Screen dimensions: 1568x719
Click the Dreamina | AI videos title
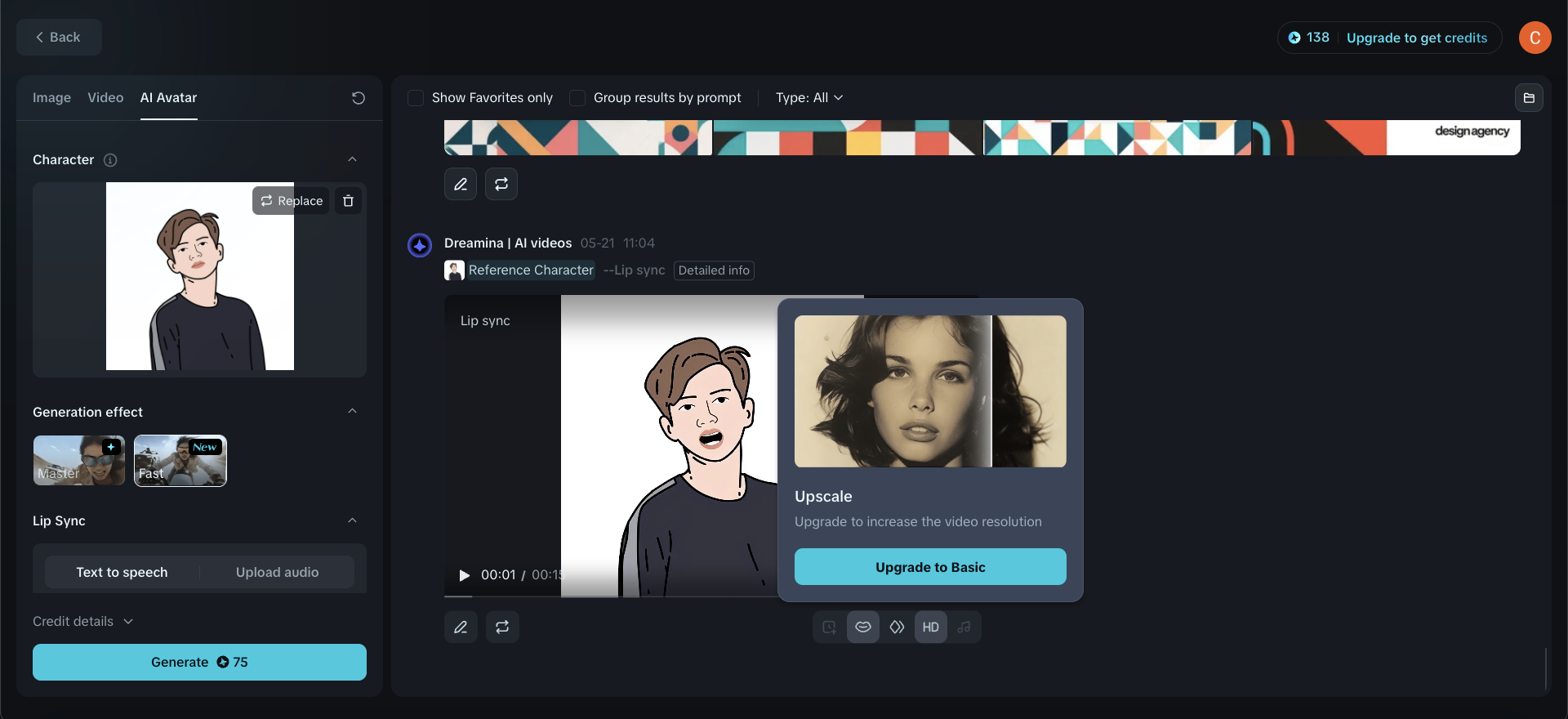click(508, 243)
